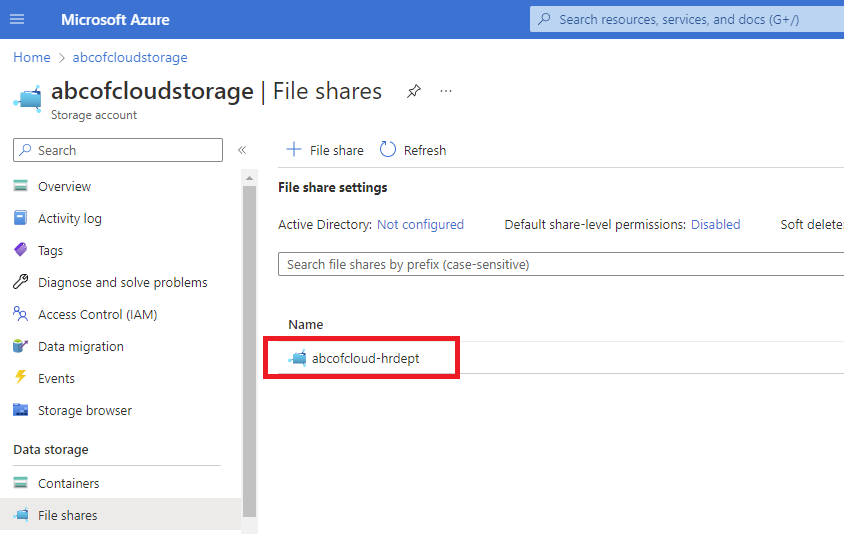
Task: Open the Storage browser
Action: 84,410
